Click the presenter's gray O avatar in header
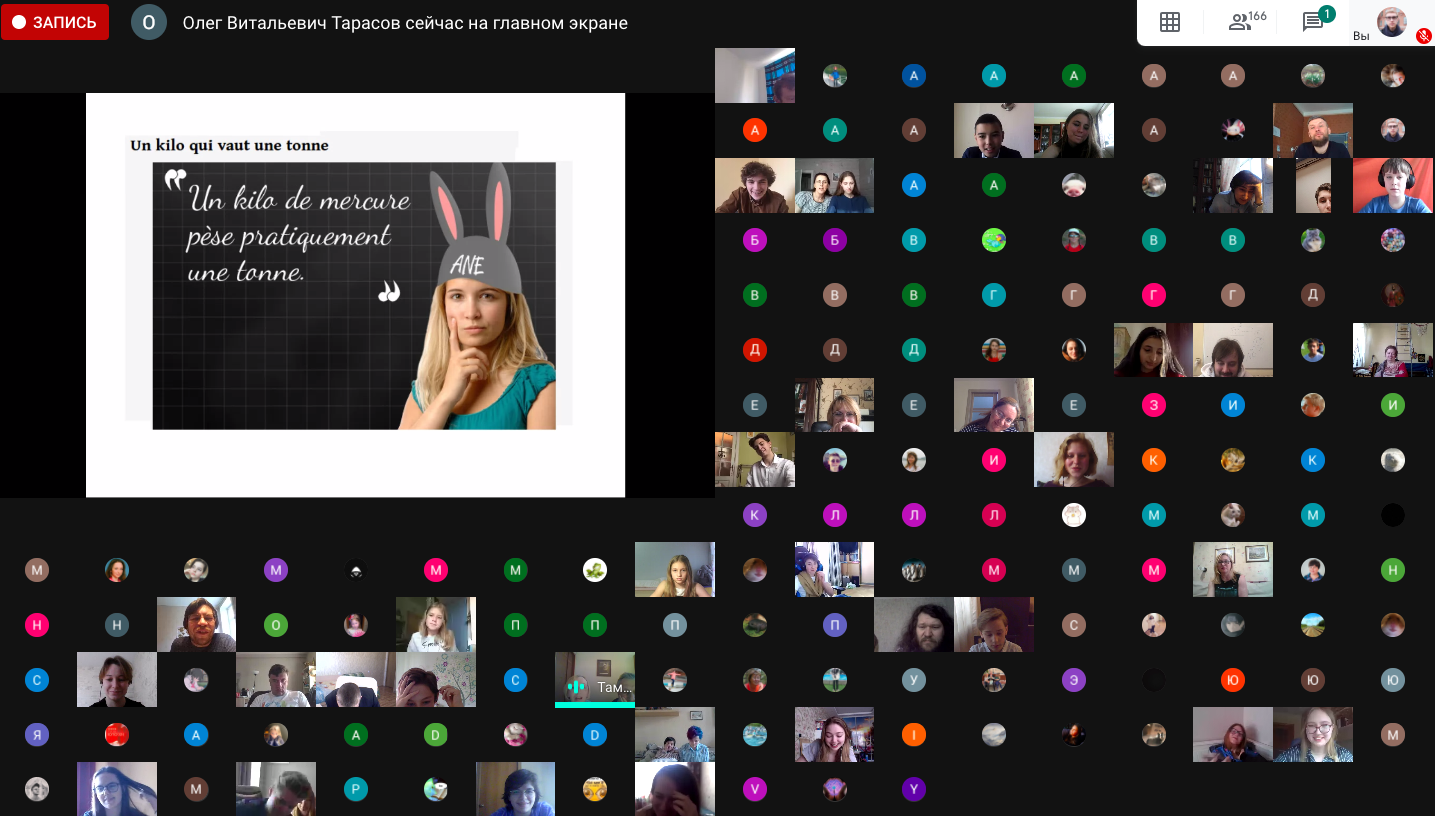This screenshot has height=816, width=1435. [149, 22]
